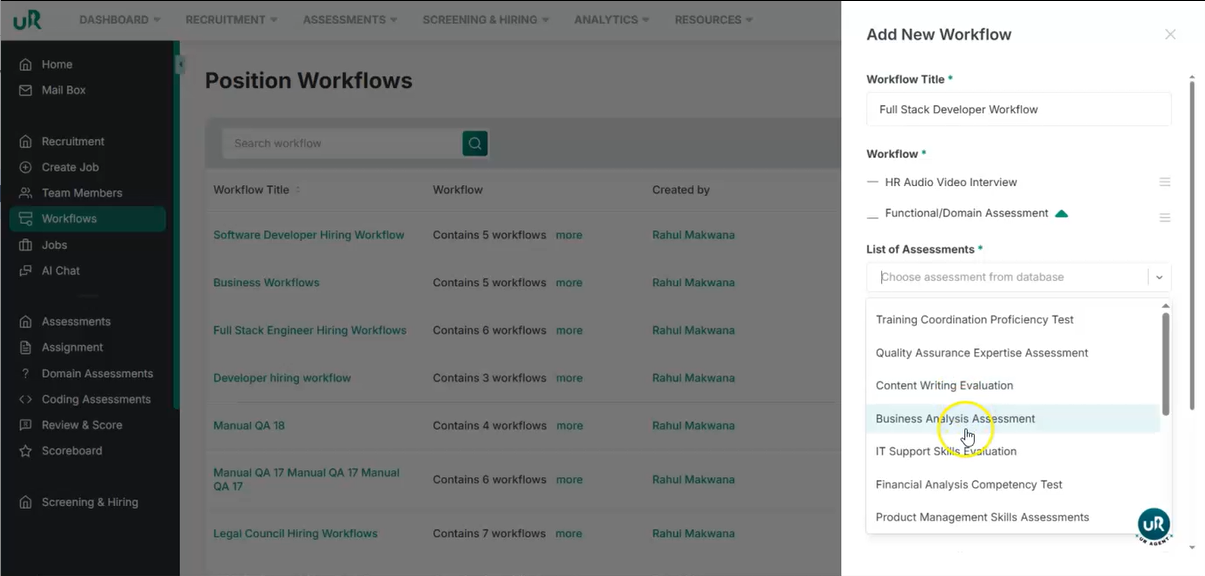
Task: Click the Mail Box sidebar icon
Action: (x=26, y=90)
